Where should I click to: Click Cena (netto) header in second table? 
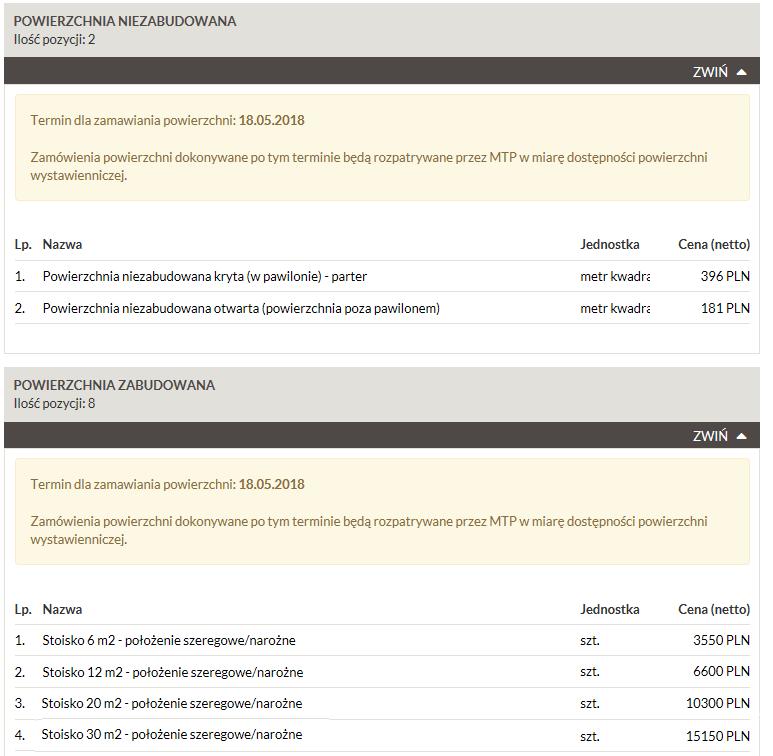[714, 609]
